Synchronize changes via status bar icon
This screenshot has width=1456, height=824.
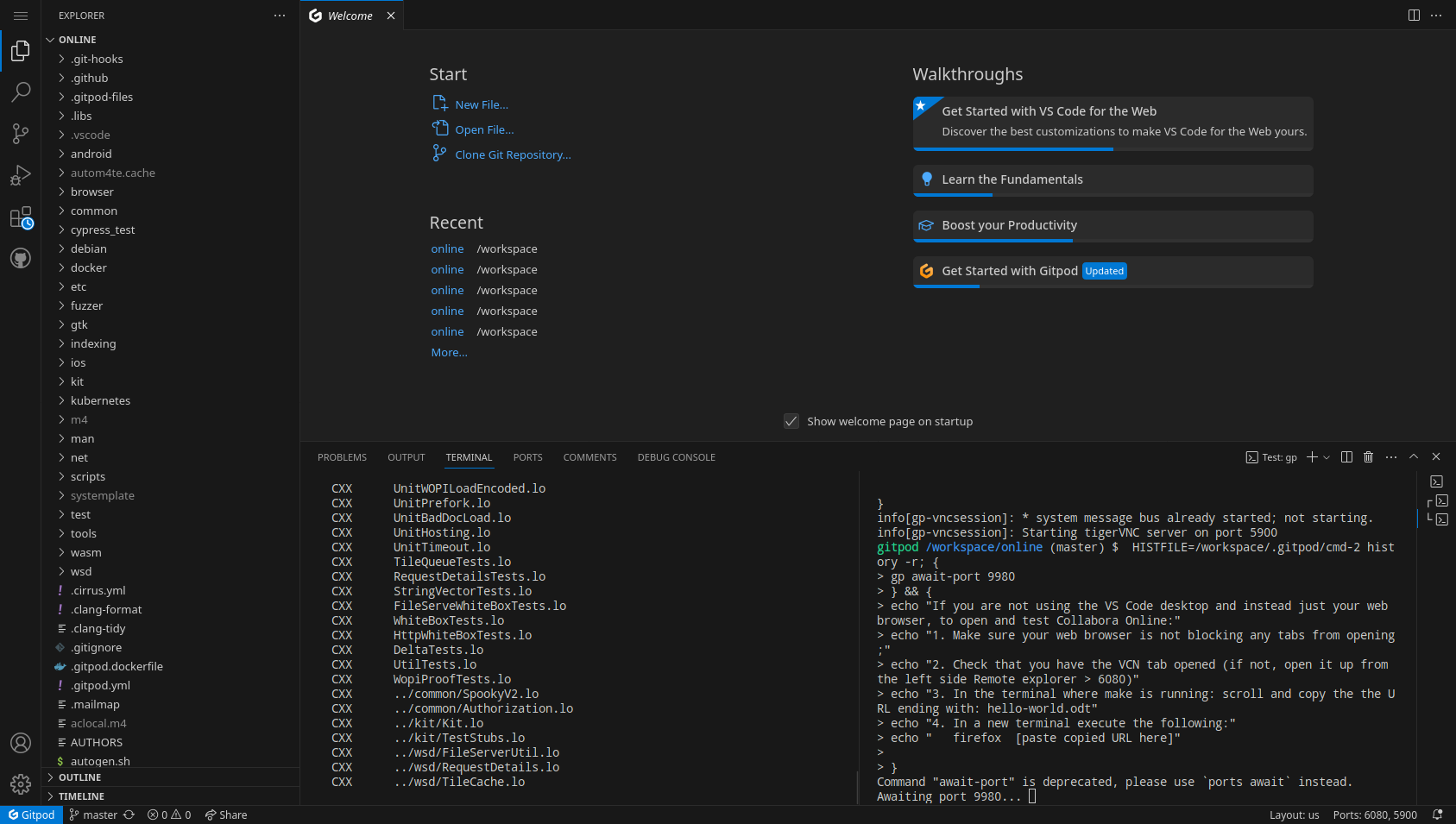(129, 815)
